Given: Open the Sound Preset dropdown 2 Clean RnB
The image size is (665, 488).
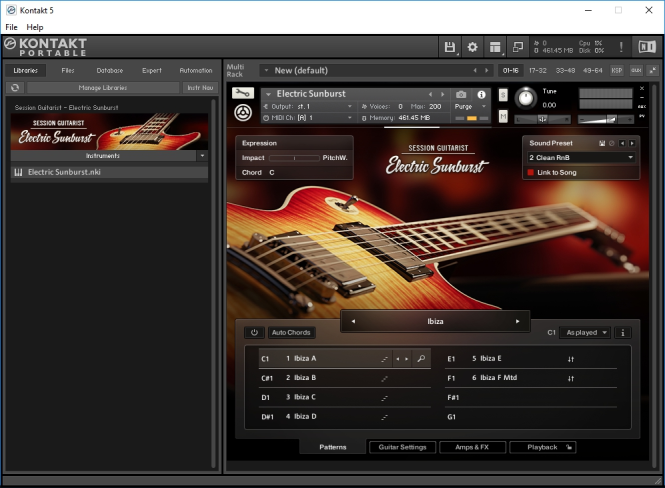Looking at the screenshot, I should coord(581,157).
